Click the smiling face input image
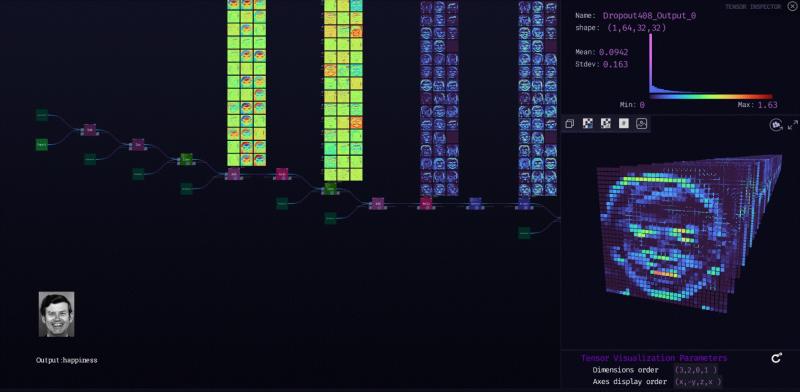 tap(57, 314)
